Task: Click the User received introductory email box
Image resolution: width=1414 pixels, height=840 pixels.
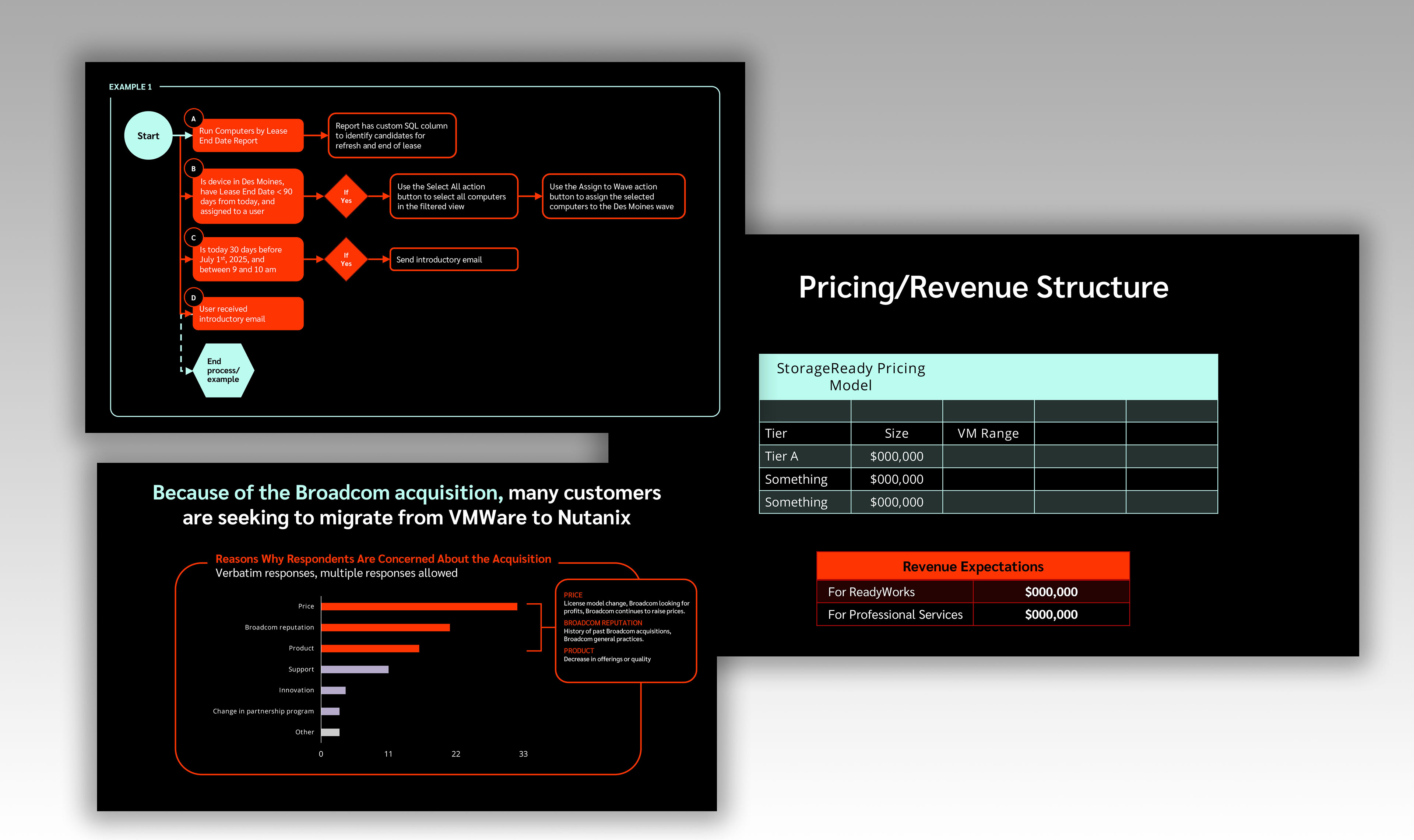Action: [248, 314]
